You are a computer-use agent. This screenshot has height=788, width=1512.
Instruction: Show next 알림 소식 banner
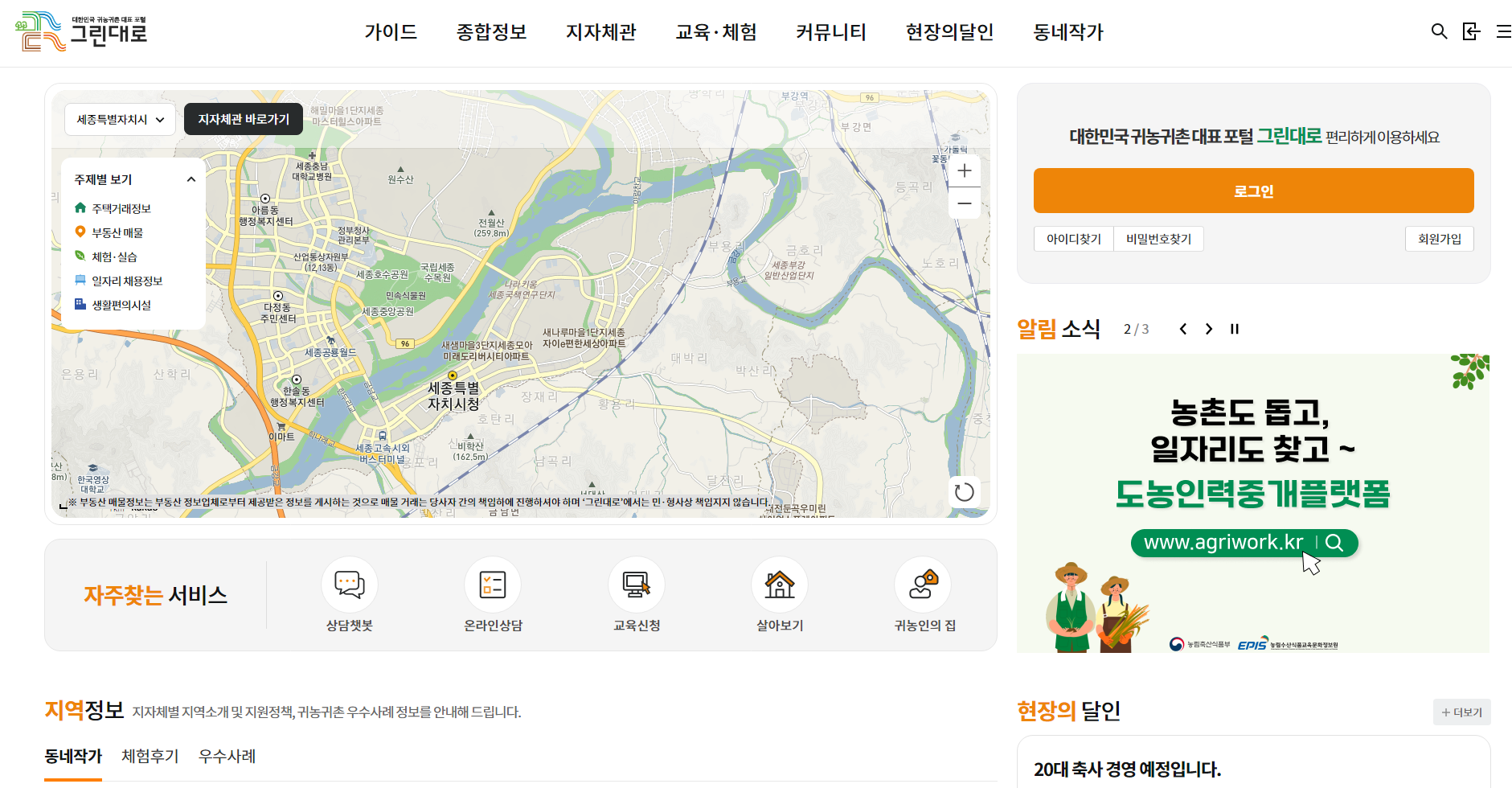click(1209, 329)
